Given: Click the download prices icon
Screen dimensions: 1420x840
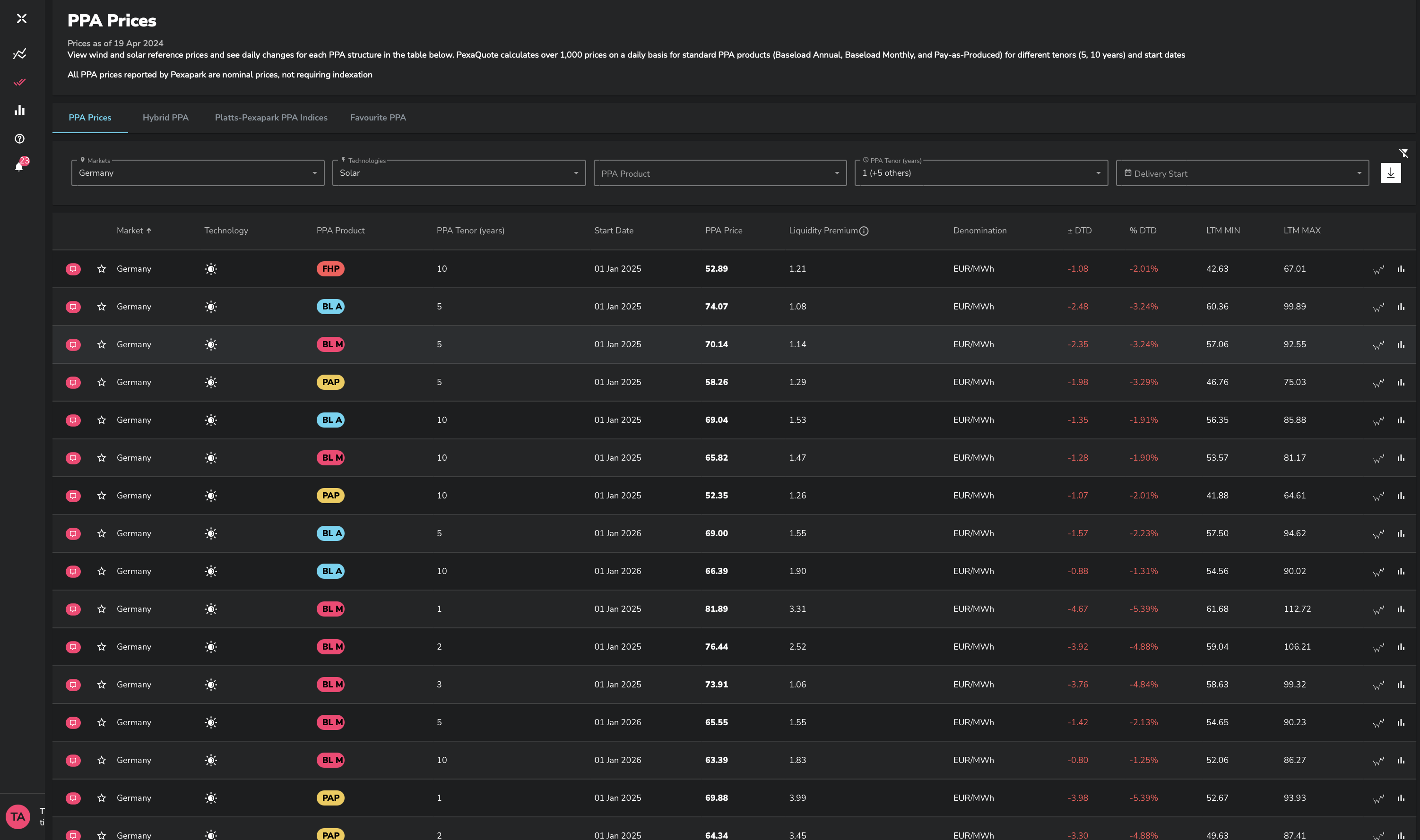Looking at the screenshot, I should [x=1390, y=173].
